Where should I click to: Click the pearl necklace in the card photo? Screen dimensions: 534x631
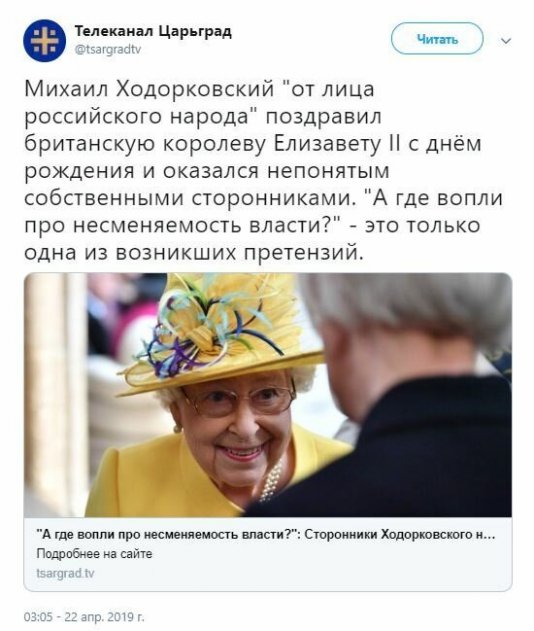click(x=271, y=480)
